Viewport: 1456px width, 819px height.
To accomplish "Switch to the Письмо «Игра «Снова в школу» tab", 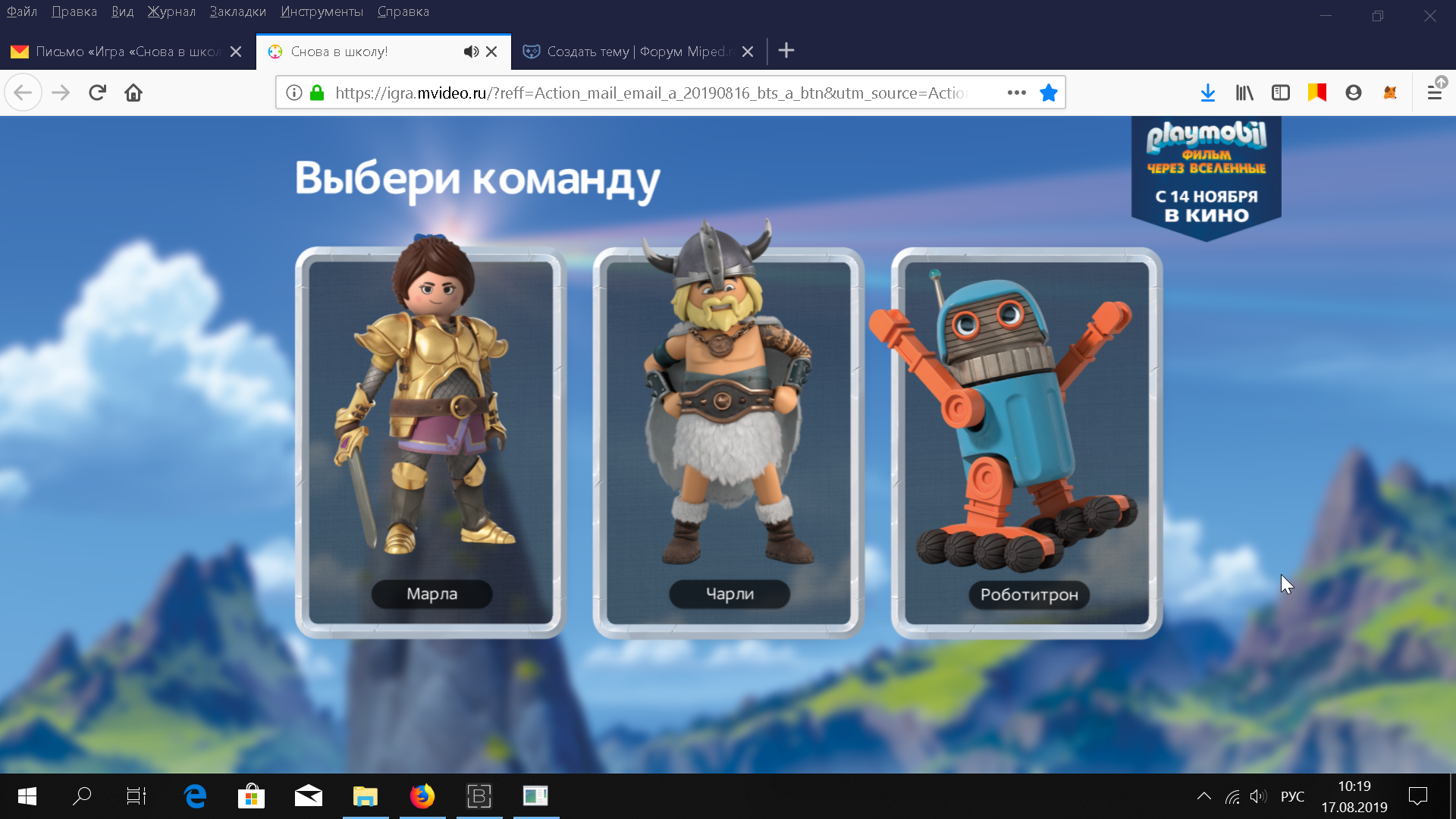I will [x=127, y=52].
